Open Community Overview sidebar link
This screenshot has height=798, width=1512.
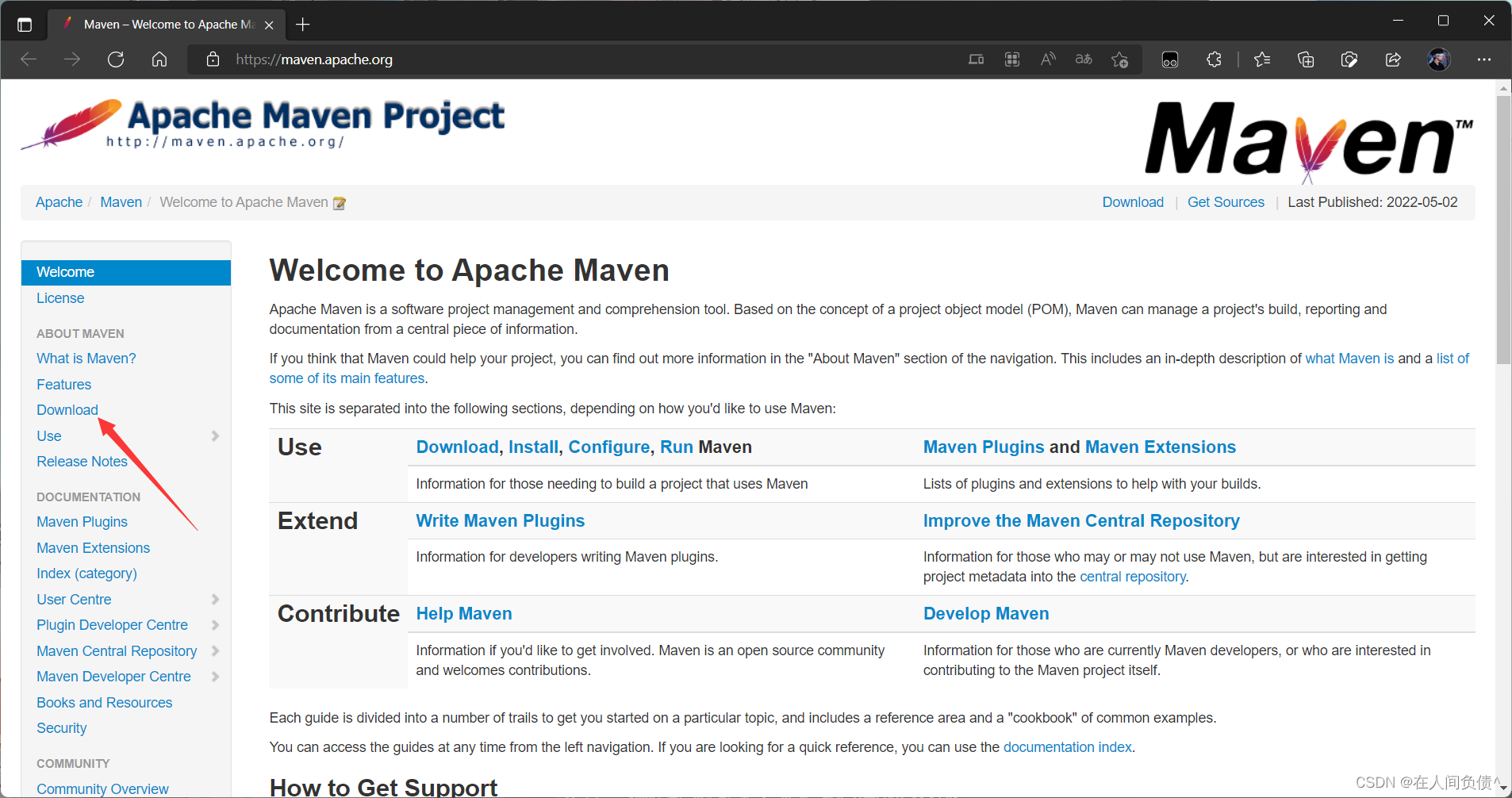103,789
